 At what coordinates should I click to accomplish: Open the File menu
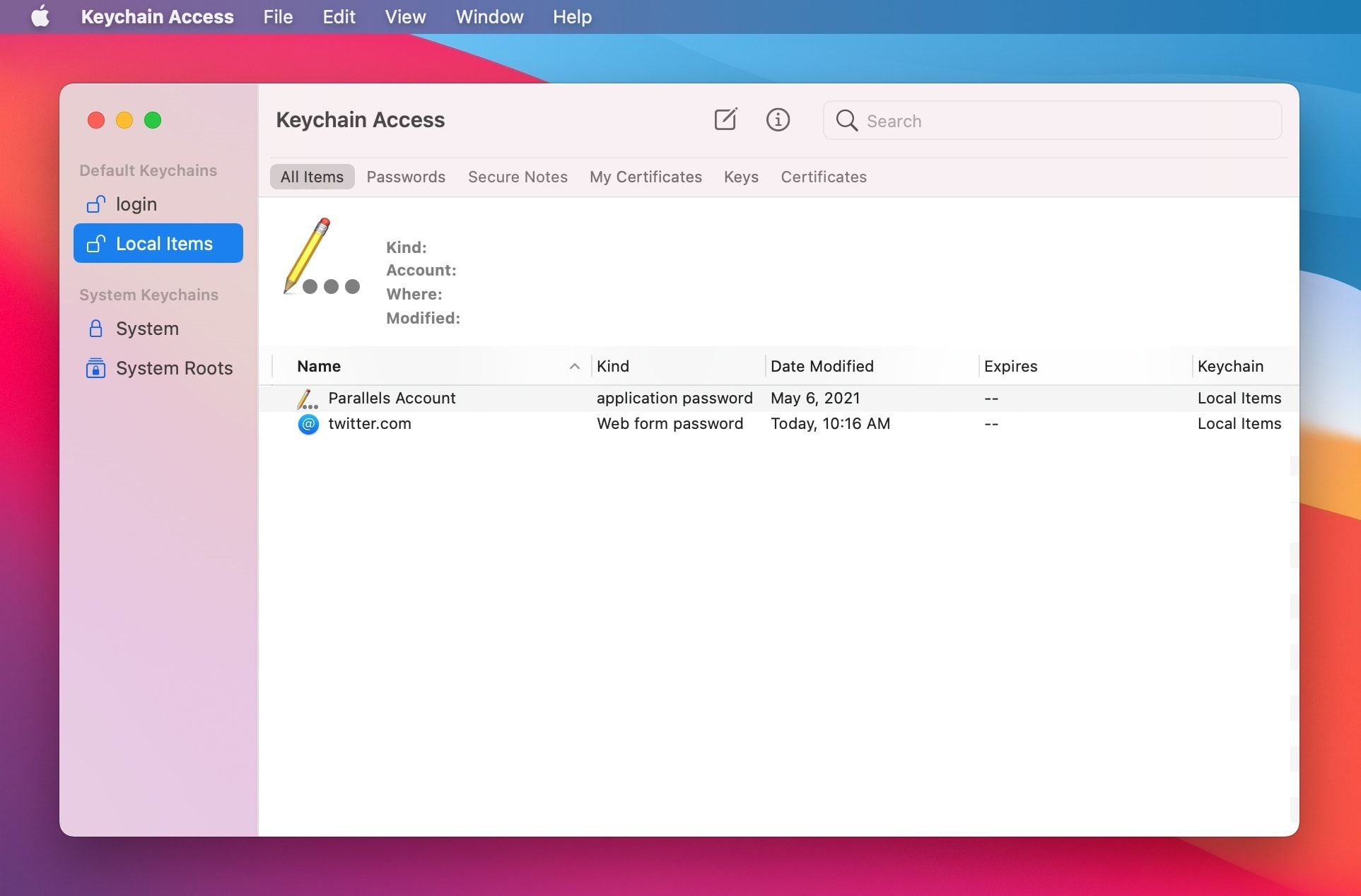pyautogui.click(x=278, y=16)
